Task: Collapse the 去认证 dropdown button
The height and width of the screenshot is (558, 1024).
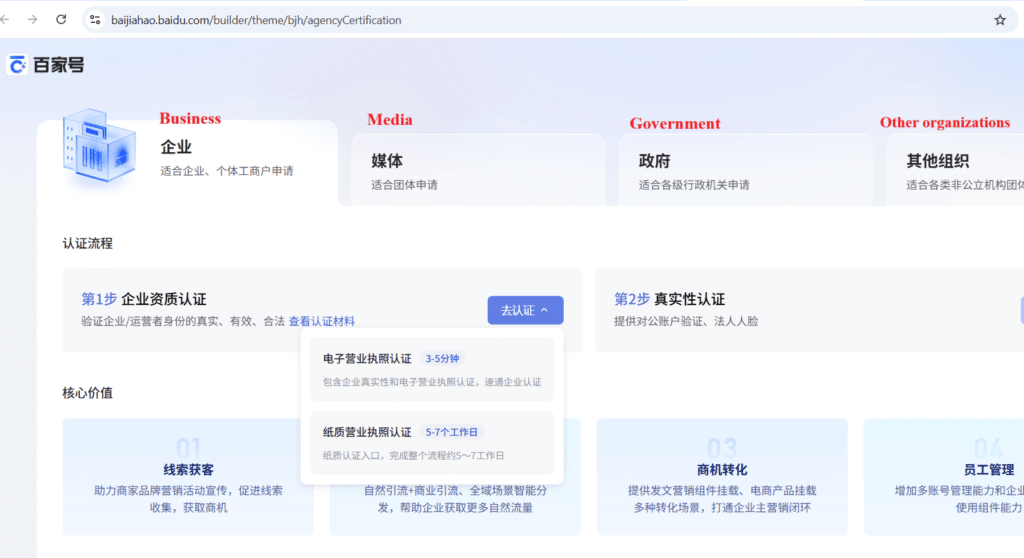Action: pos(525,310)
